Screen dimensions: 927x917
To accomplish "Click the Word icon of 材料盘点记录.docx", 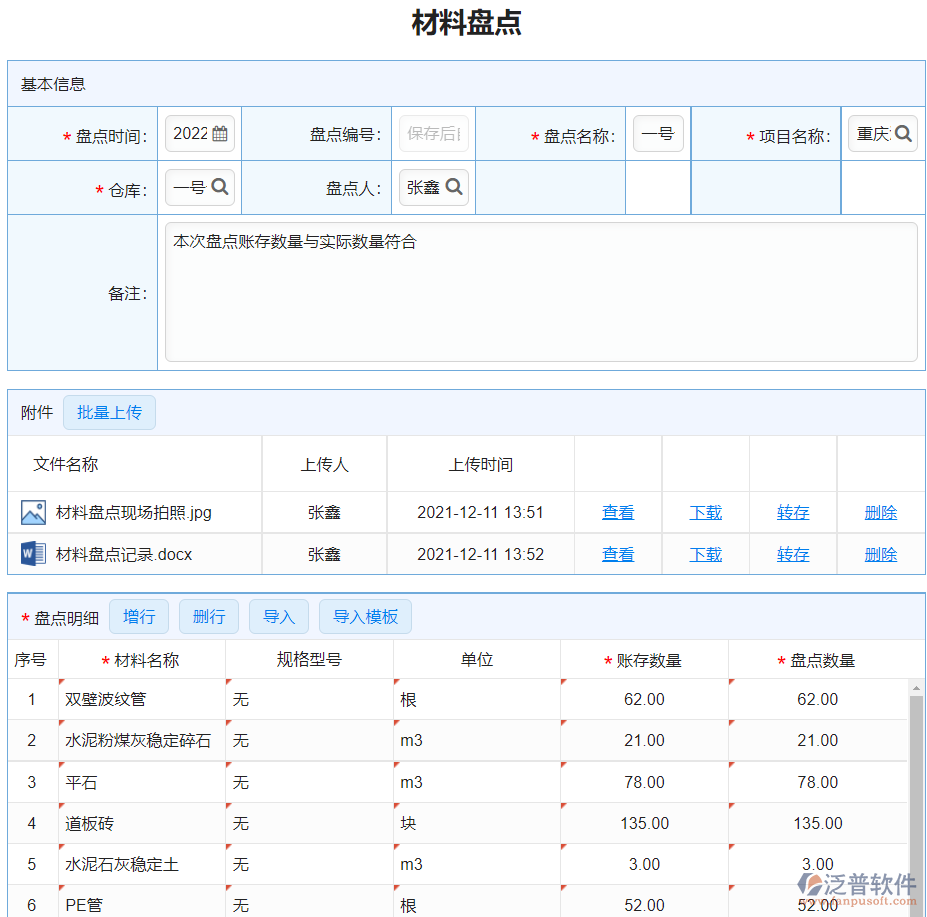I will click(33, 554).
